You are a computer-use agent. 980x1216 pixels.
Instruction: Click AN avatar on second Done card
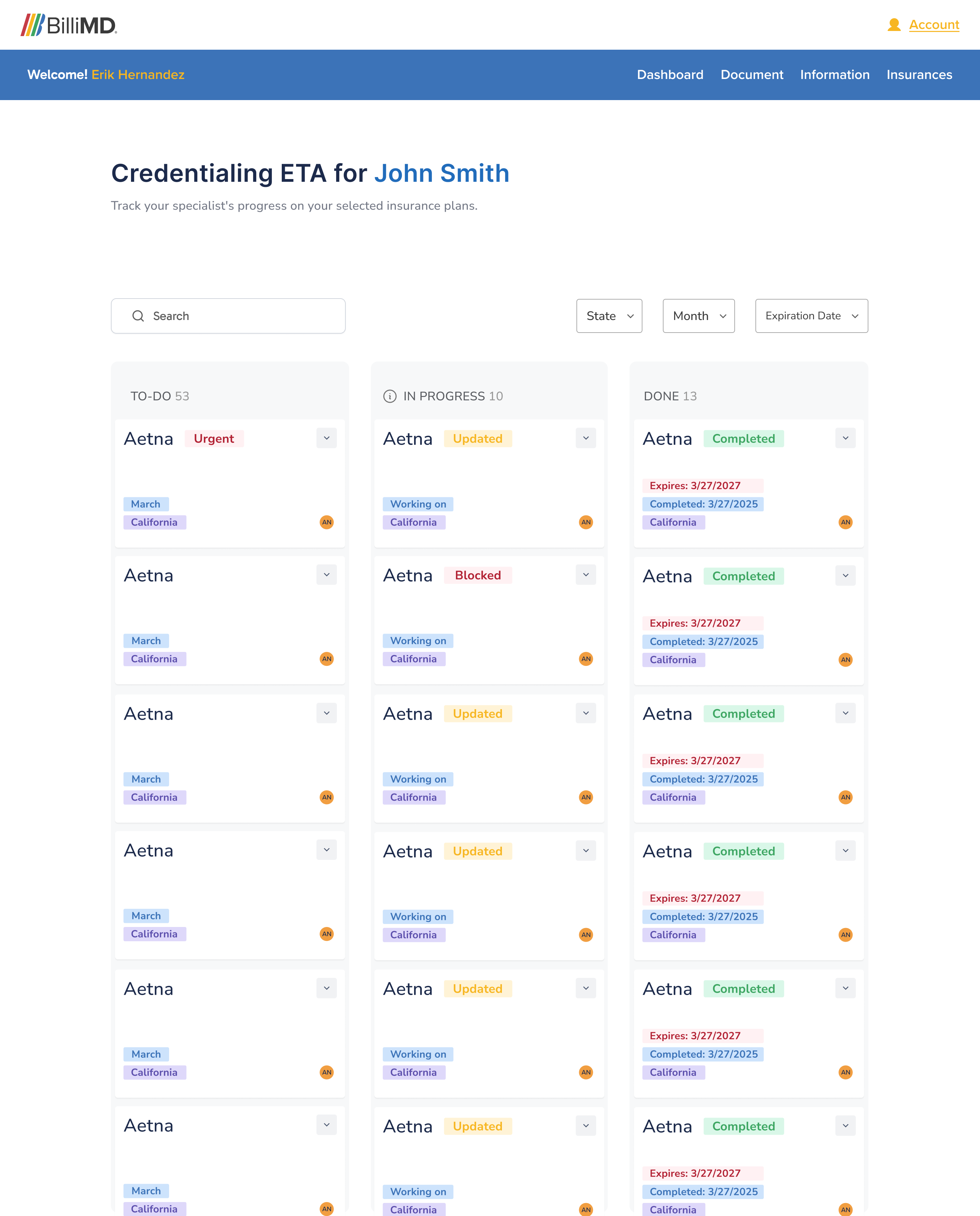pyautogui.click(x=845, y=660)
